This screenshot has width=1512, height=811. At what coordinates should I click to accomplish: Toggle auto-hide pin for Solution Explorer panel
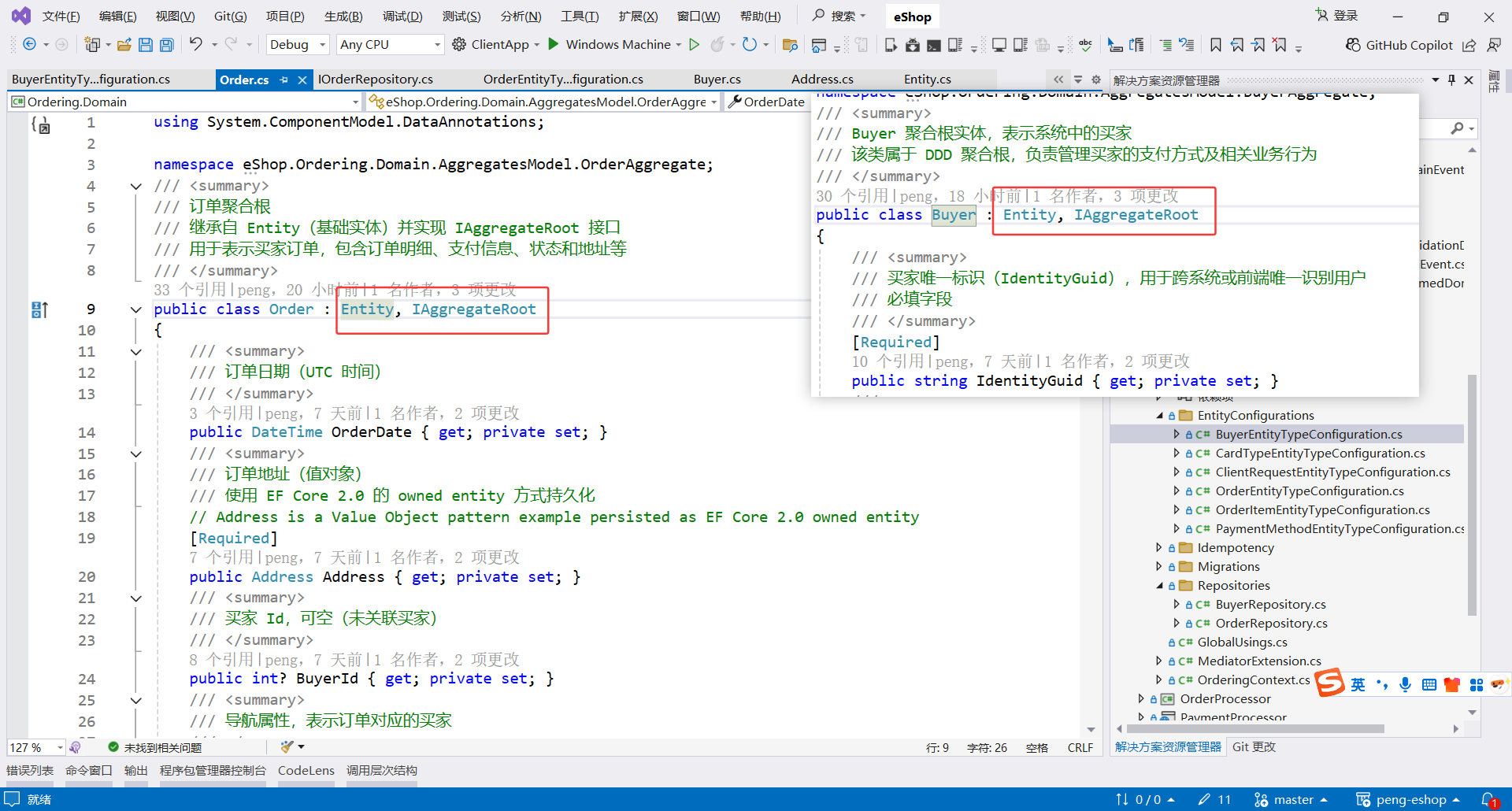(x=1452, y=80)
